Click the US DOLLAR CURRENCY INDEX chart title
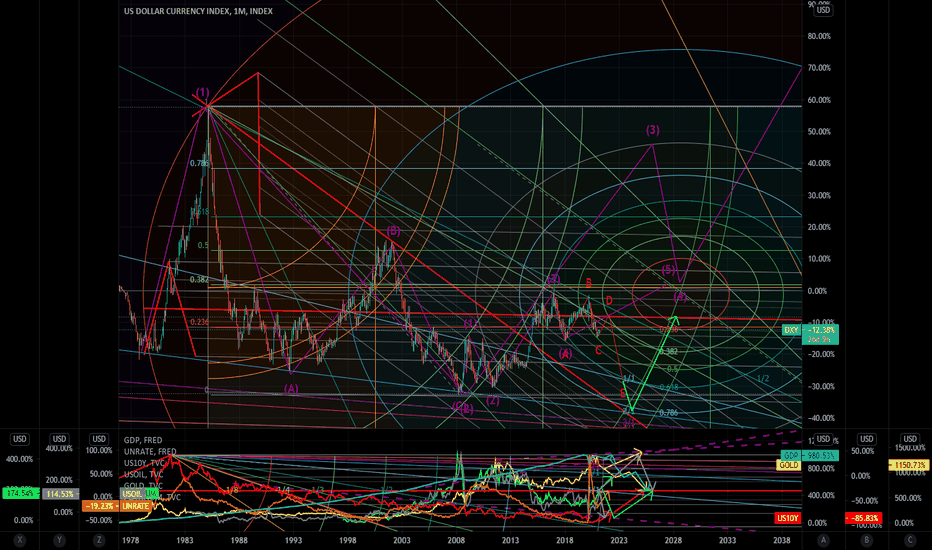The width and height of the screenshot is (932, 550). point(198,11)
